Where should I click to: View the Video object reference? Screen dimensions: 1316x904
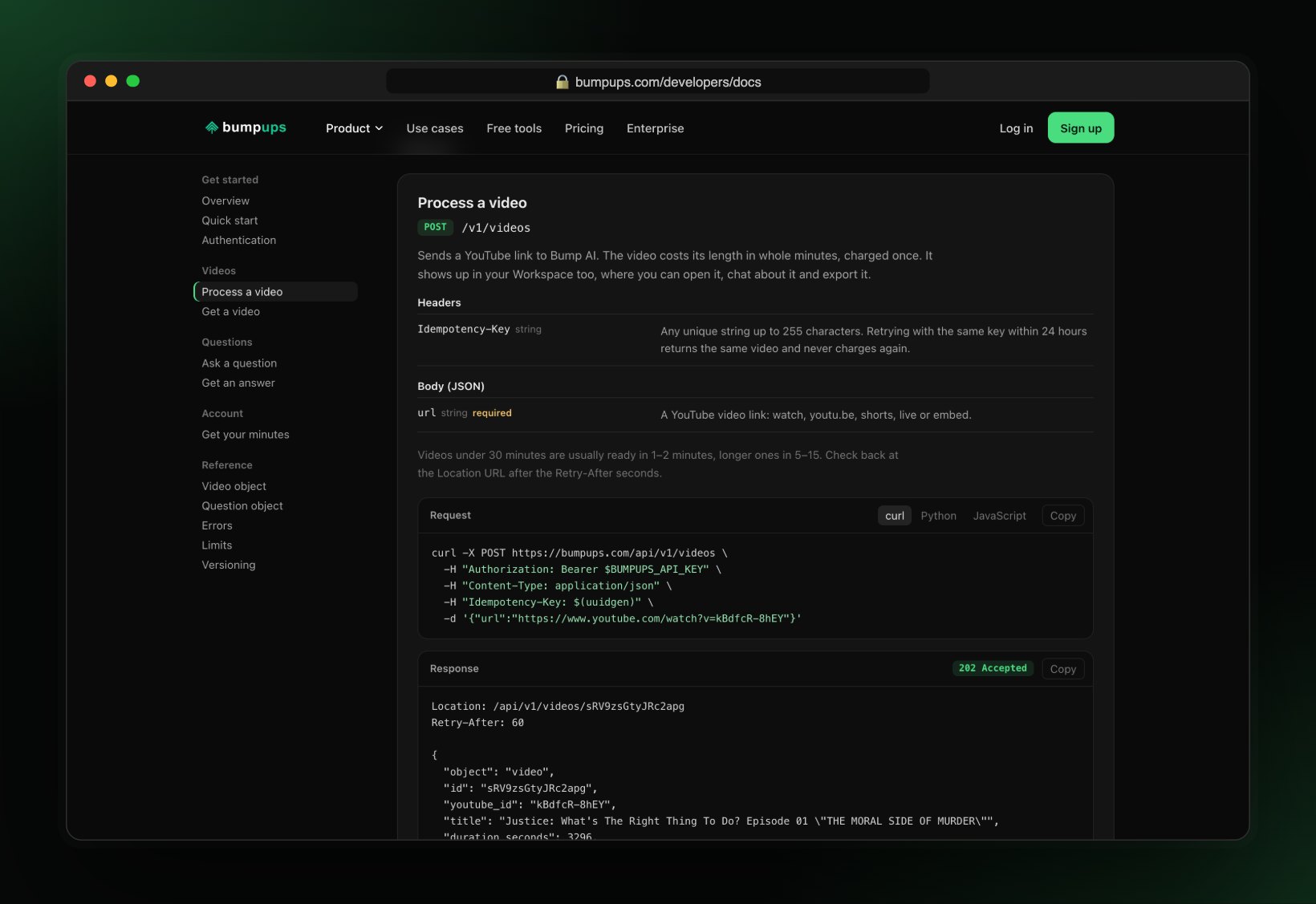[x=234, y=486]
